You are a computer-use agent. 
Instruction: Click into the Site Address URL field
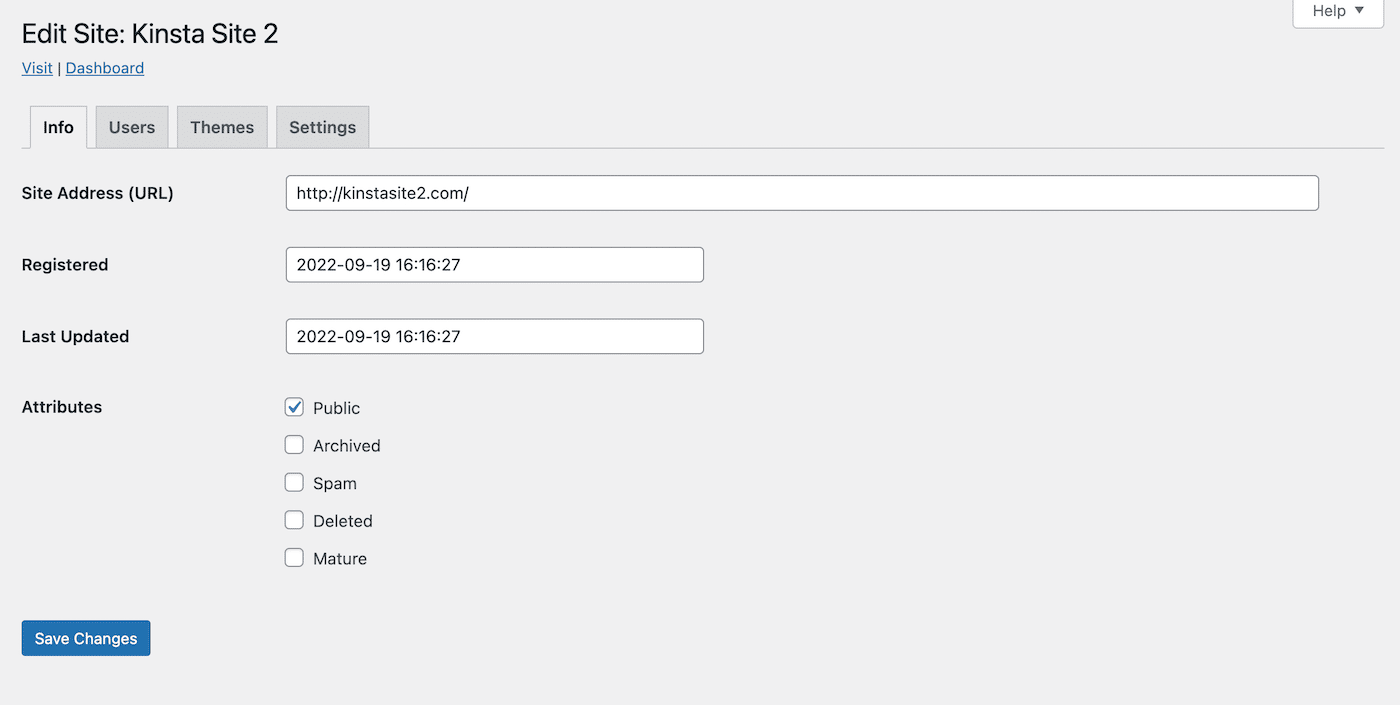pos(801,193)
